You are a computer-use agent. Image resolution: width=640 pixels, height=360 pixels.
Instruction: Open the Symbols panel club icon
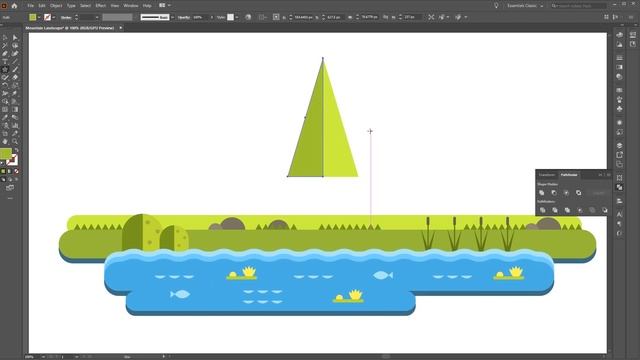coord(620,109)
